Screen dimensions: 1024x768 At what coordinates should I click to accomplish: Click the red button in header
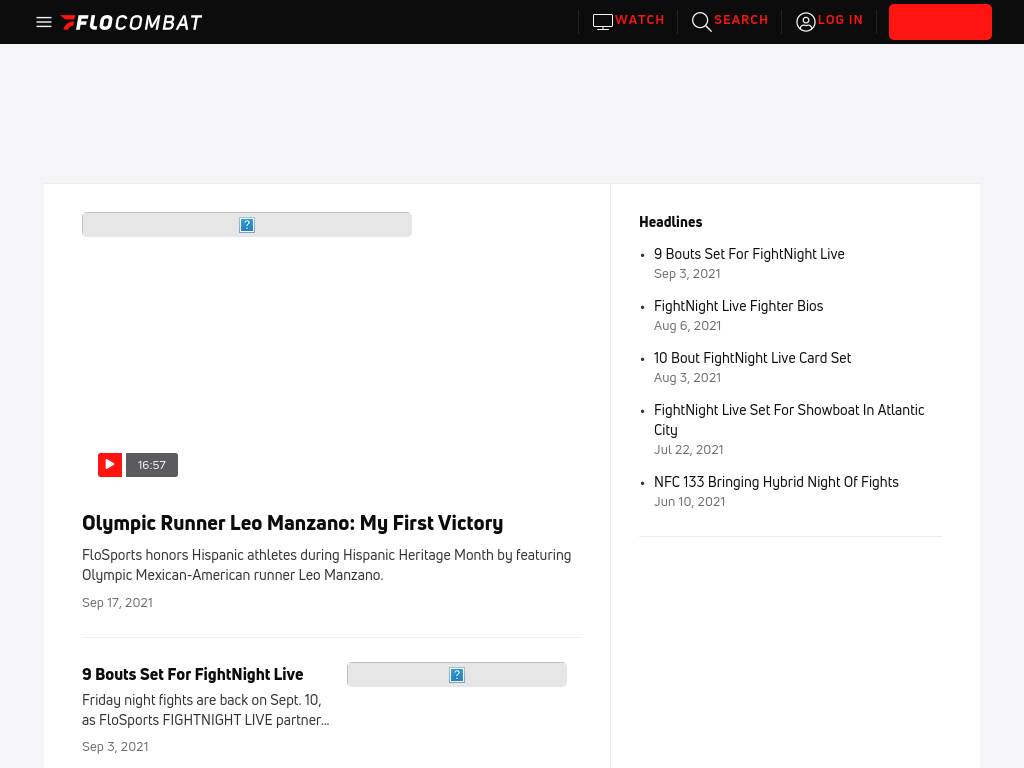pos(940,22)
